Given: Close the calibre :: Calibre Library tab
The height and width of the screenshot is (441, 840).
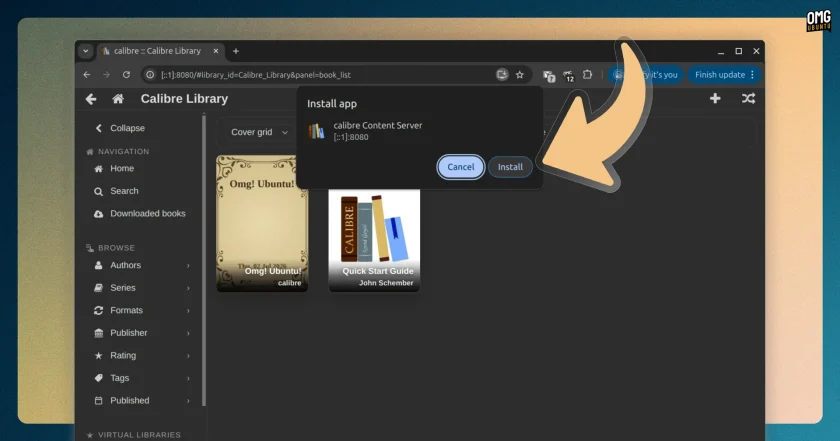Looking at the screenshot, I should 216,51.
